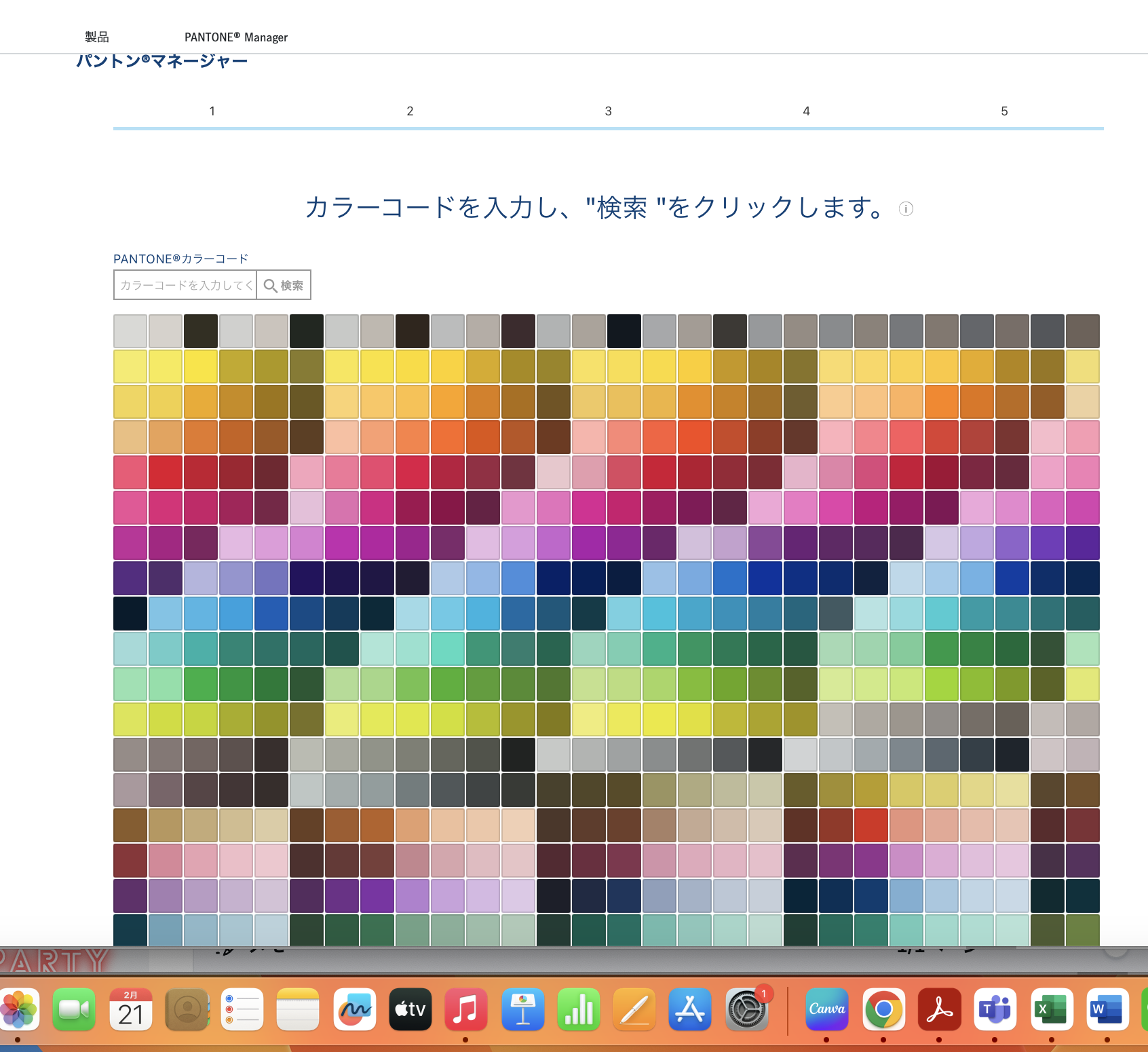The image size is (1148, 1052).
Task: Open Numbers from the Dock
Action: (x=579, y=1009)
